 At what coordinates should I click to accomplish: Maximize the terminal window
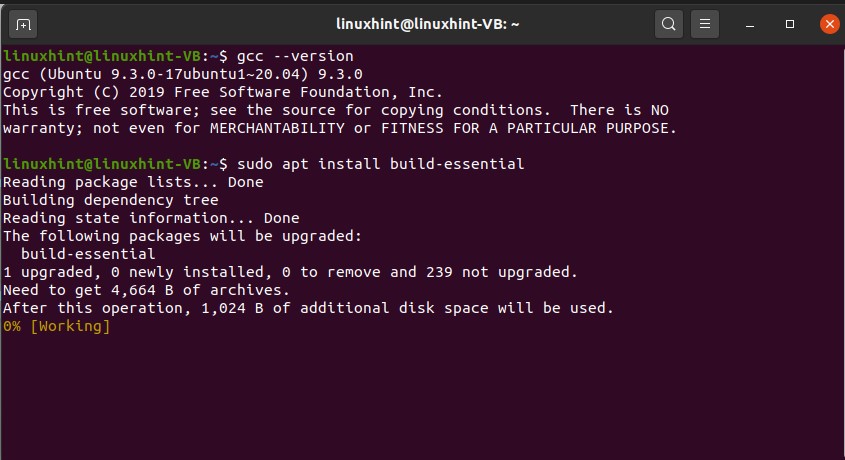coord(789,23)
